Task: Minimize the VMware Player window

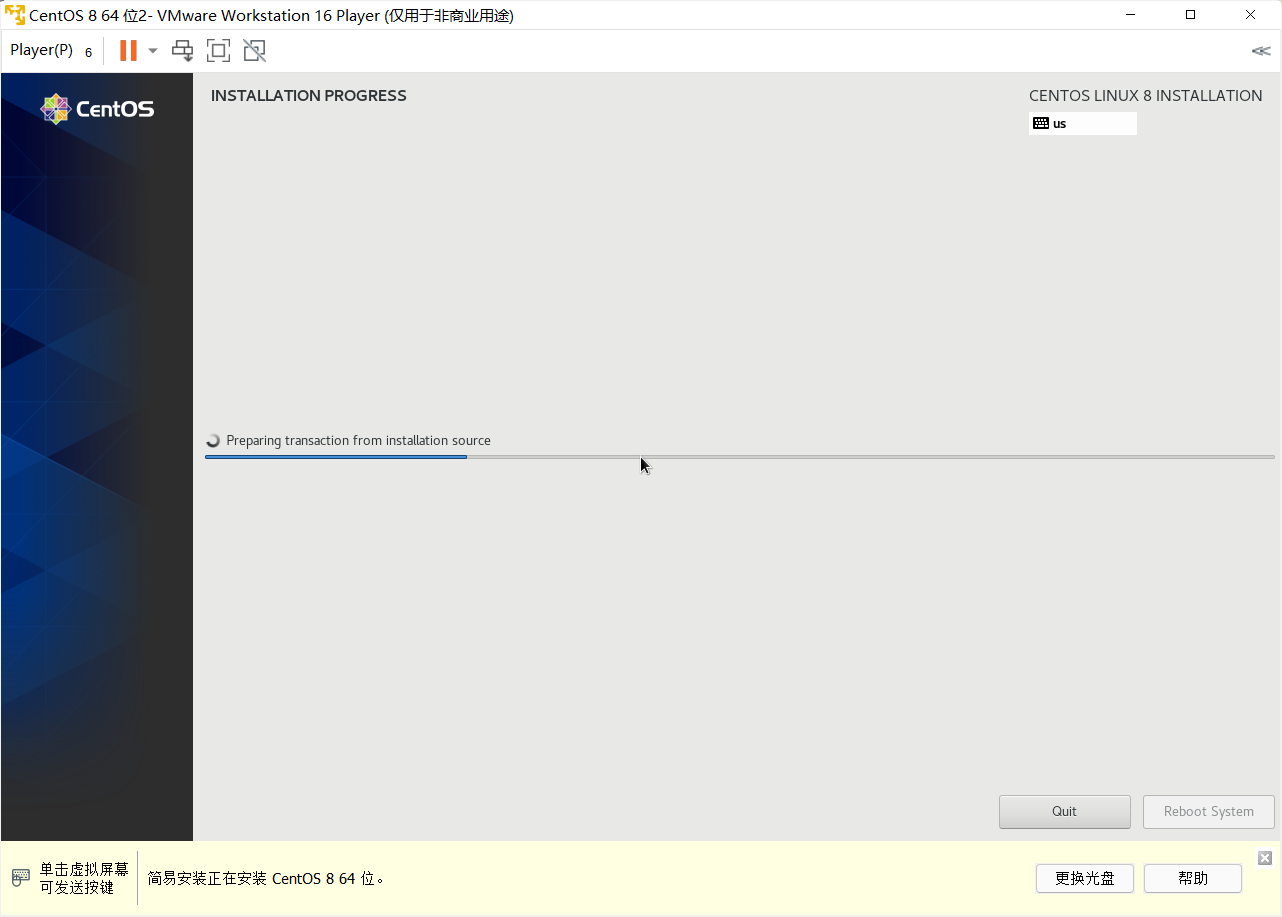Action: 1131,15
